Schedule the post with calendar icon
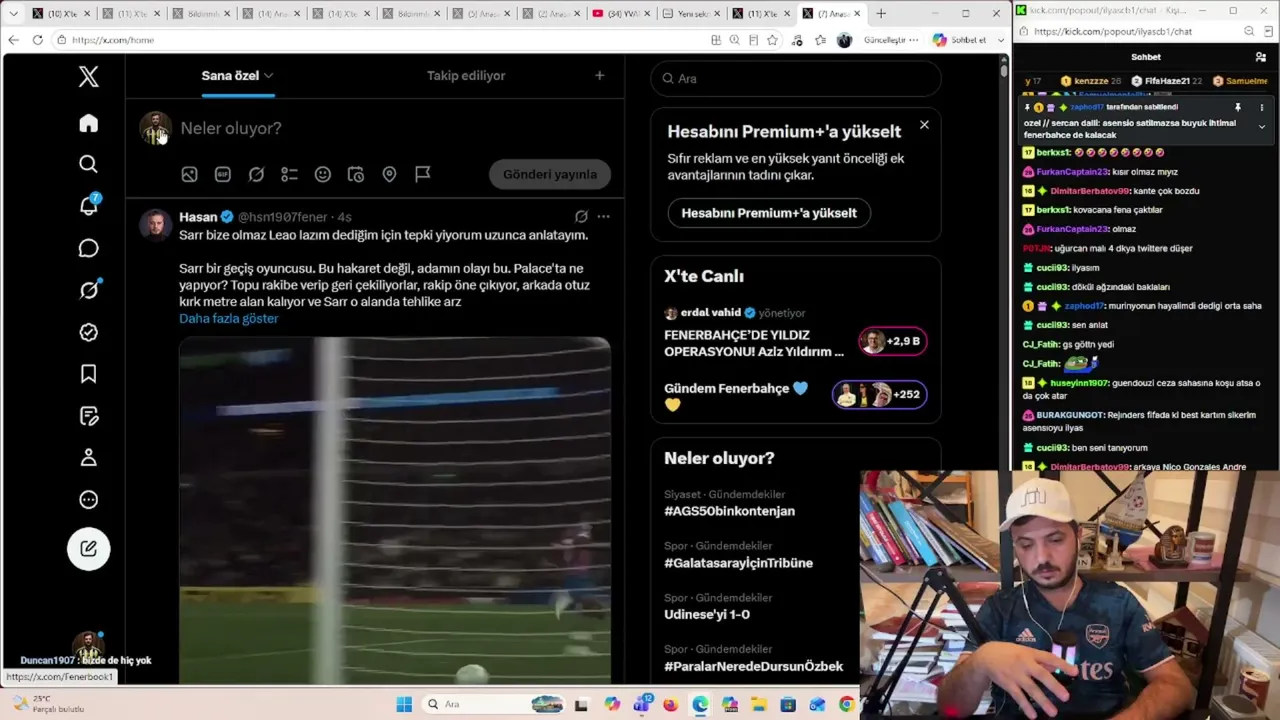1280x720 pixels. 356,174
